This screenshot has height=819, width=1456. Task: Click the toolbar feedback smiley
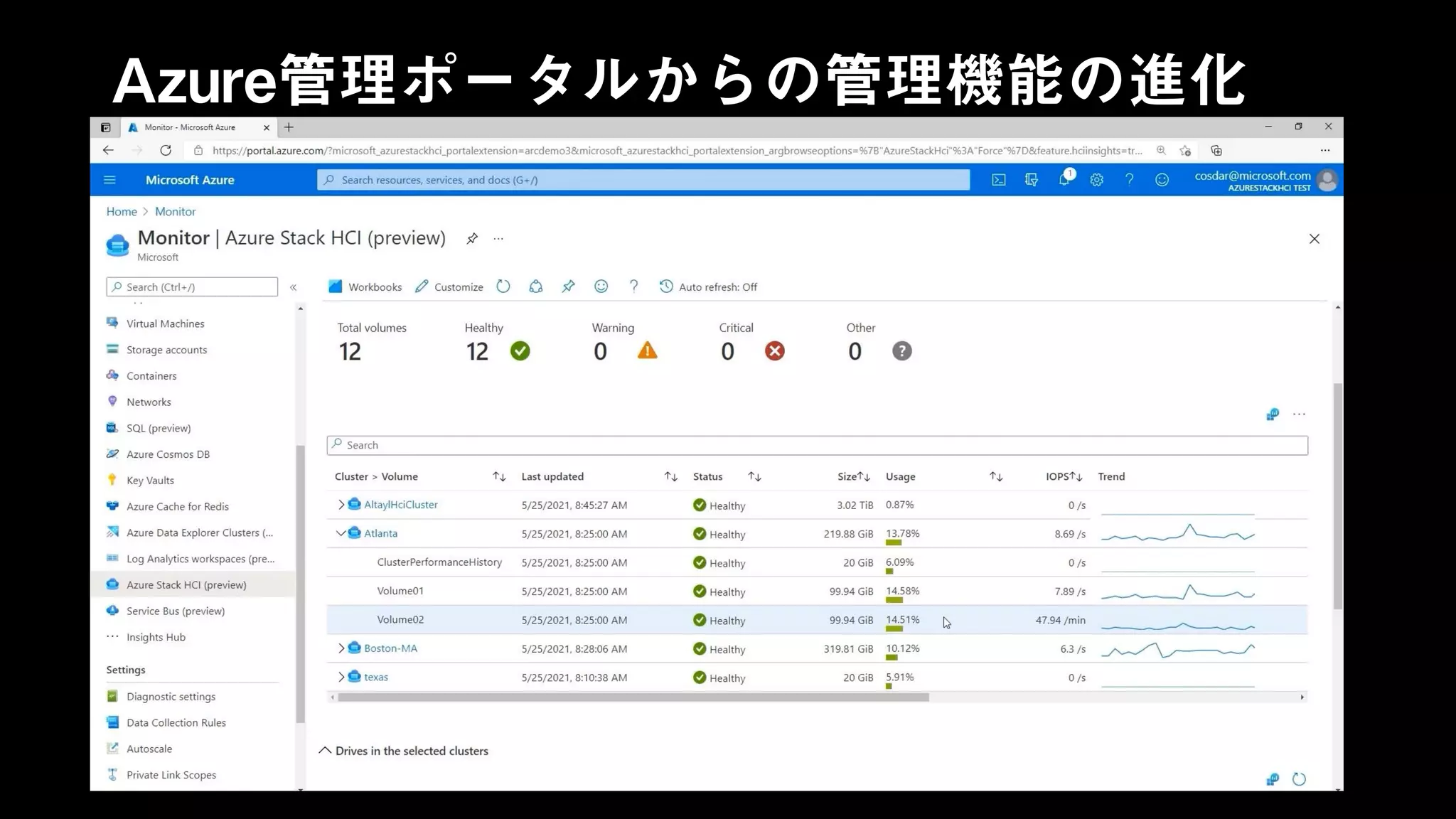pos(601,287)
